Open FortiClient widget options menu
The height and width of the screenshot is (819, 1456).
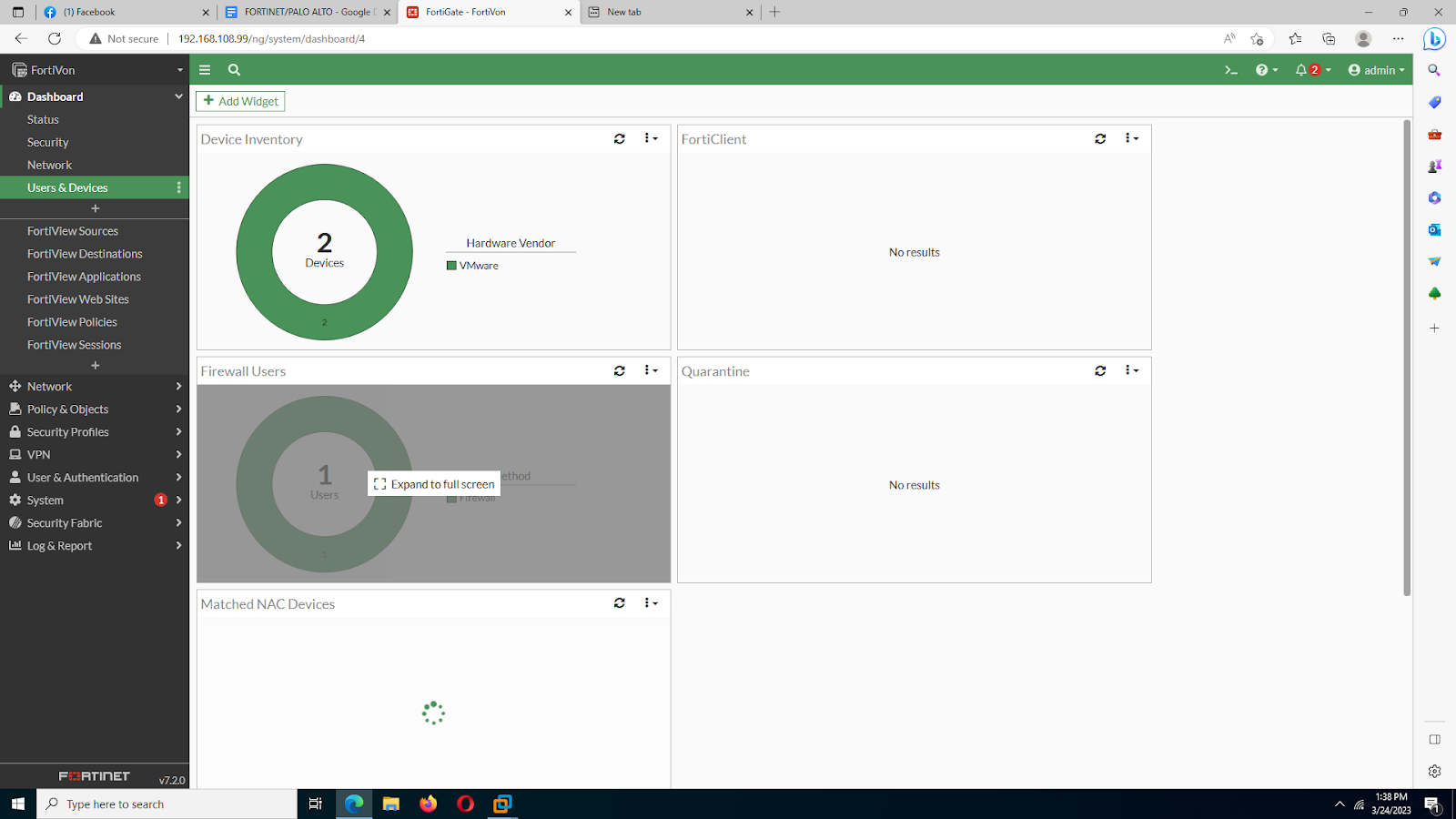[1131, 138]
